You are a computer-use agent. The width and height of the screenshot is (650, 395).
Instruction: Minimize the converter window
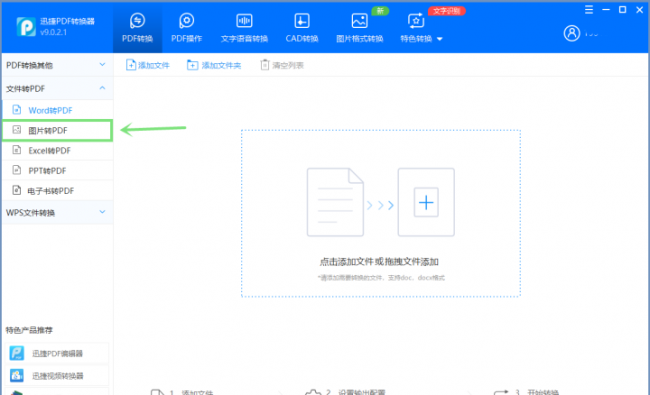point(606,10)
